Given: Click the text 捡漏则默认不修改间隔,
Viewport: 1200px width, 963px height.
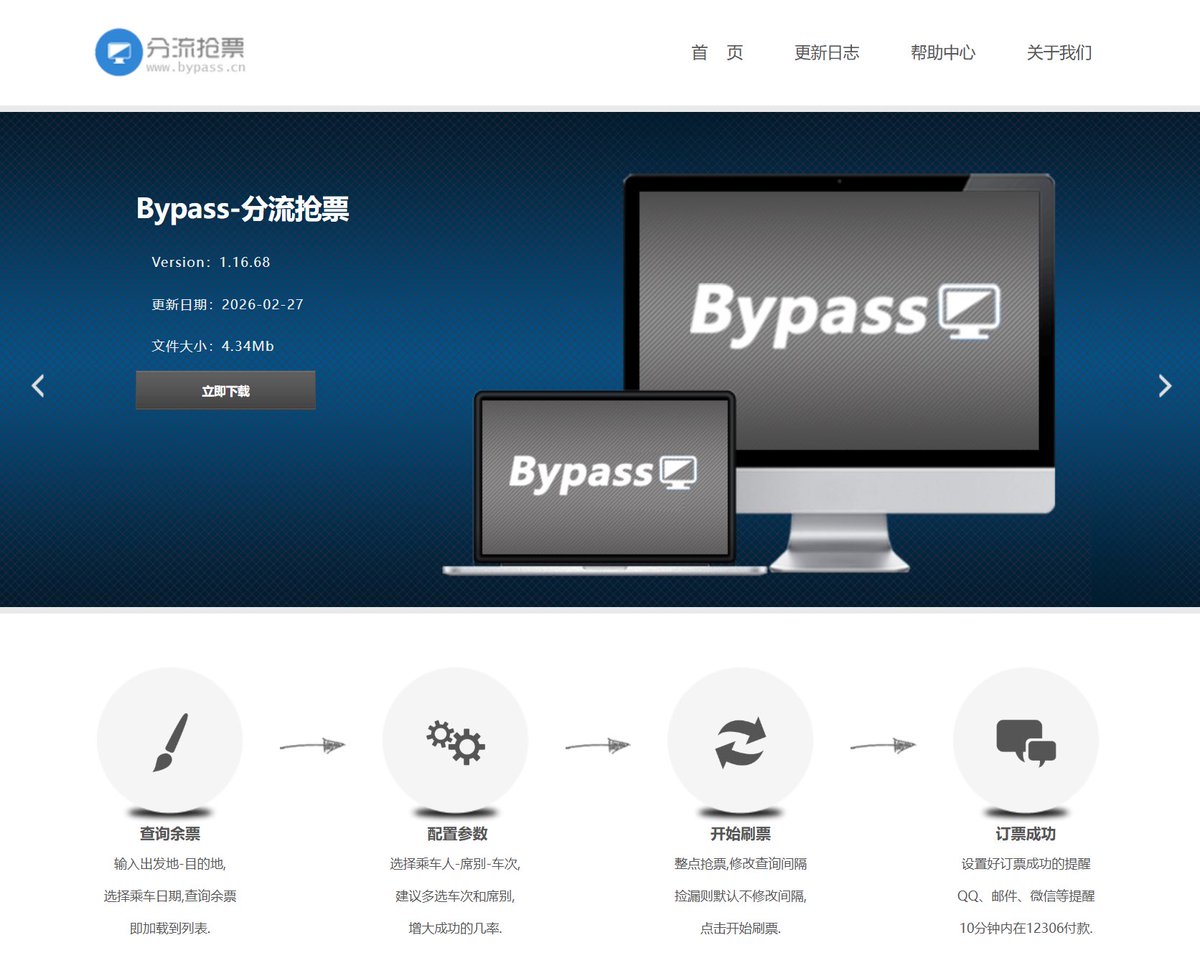Looking at the screenshot, I should [x=740, y=896].
